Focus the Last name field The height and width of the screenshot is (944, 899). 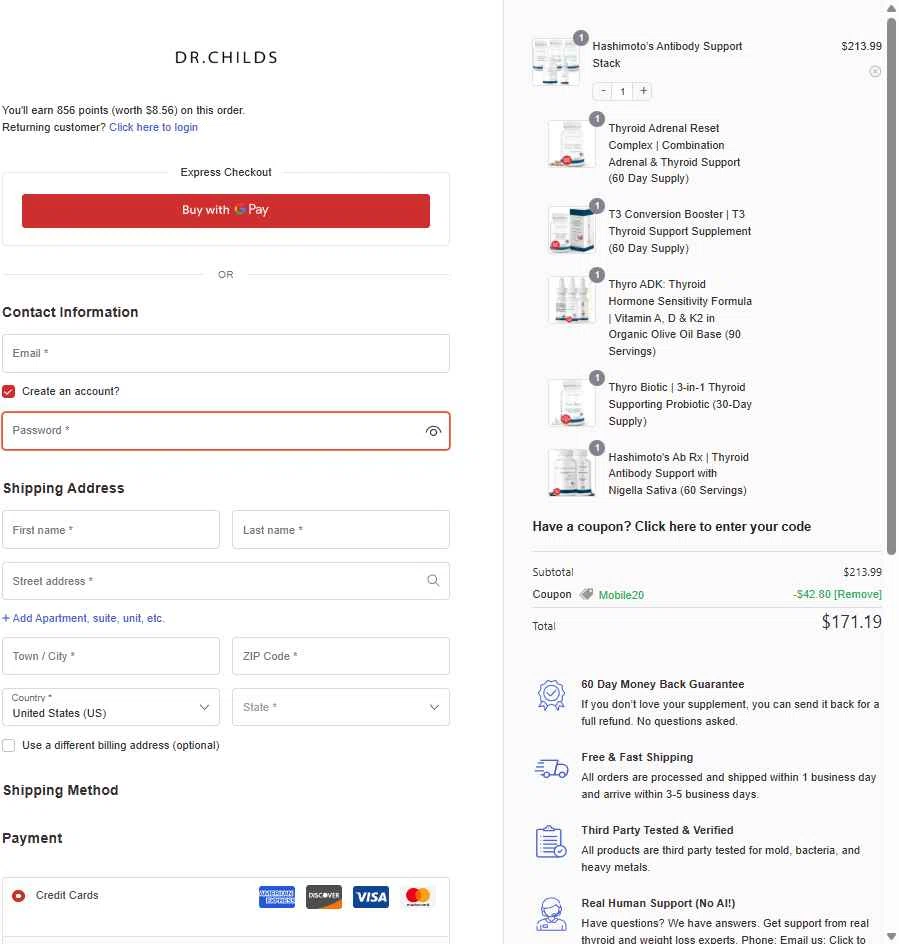[x=341, y=530]
